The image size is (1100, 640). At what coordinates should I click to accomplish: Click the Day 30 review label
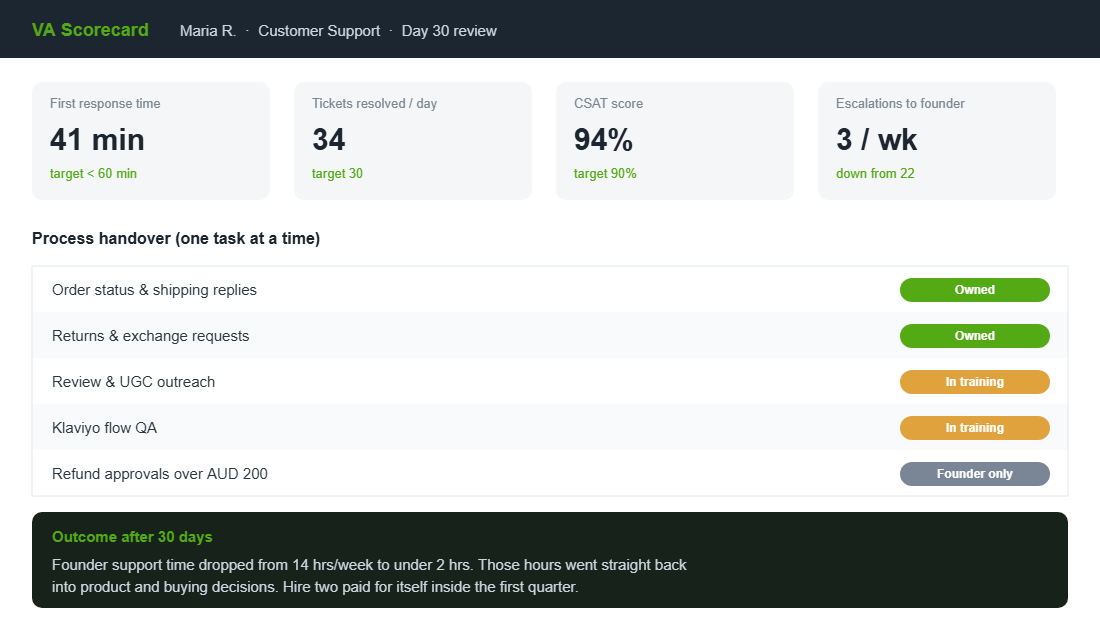point(449,31)
